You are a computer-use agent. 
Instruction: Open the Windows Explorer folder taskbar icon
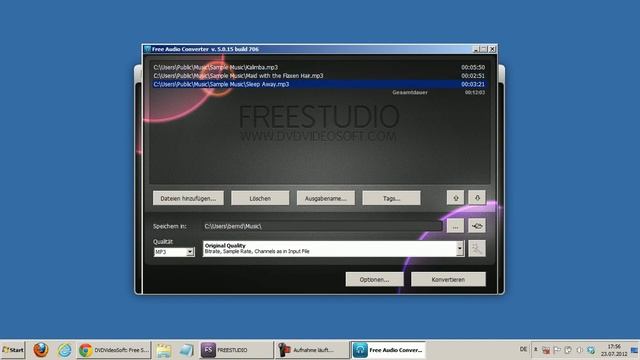point(164,350)
